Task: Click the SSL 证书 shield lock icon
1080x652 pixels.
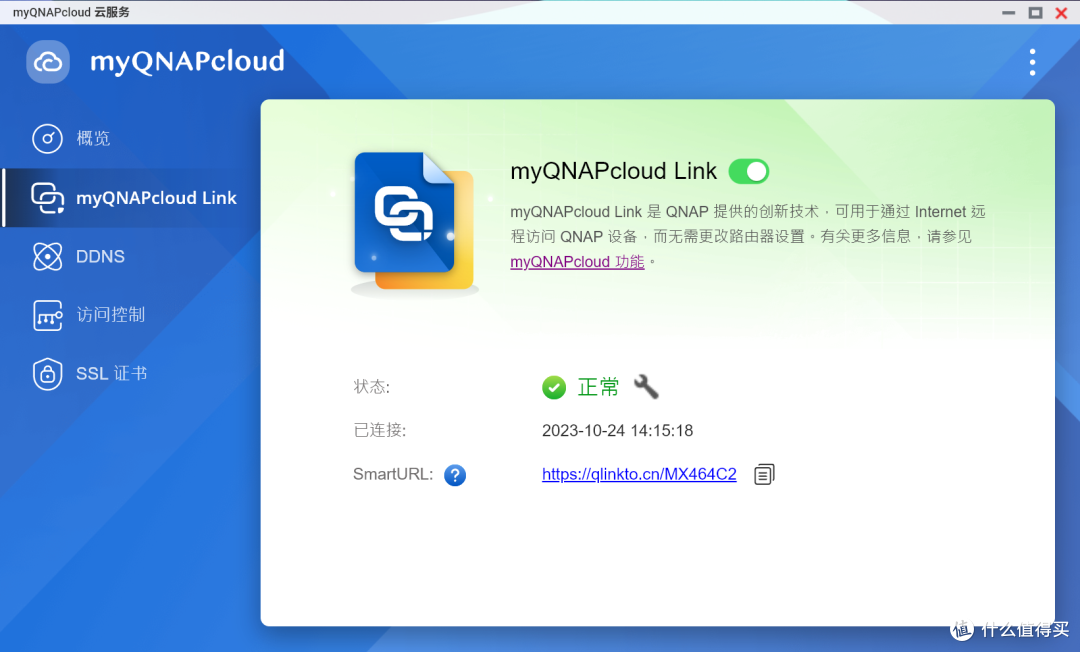Action: pyautogui.click(x=48, y=374)
